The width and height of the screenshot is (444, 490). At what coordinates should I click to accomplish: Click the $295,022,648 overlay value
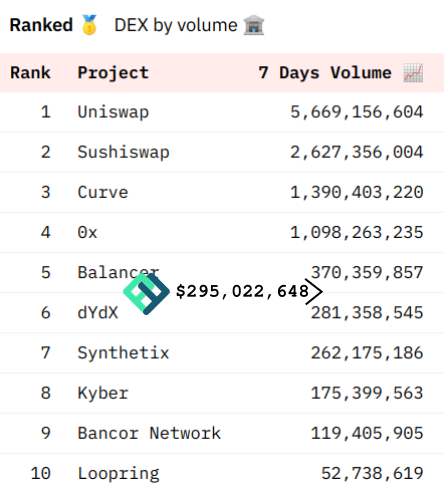242,291
